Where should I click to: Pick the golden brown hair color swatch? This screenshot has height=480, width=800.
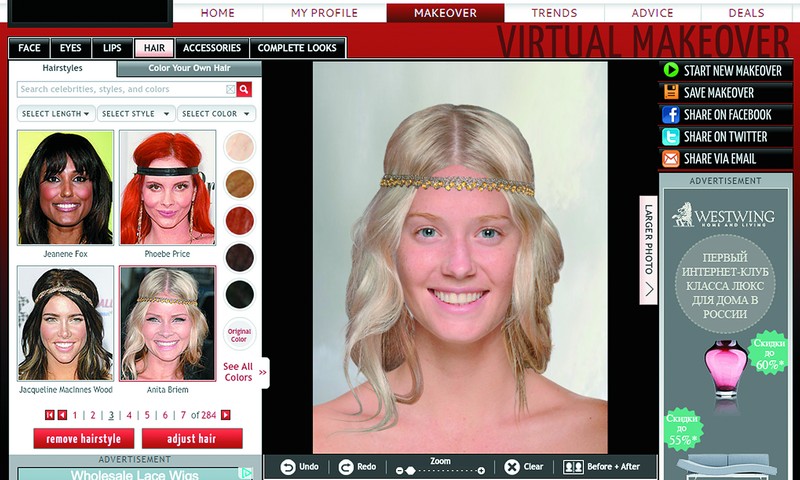click(239, 184)
